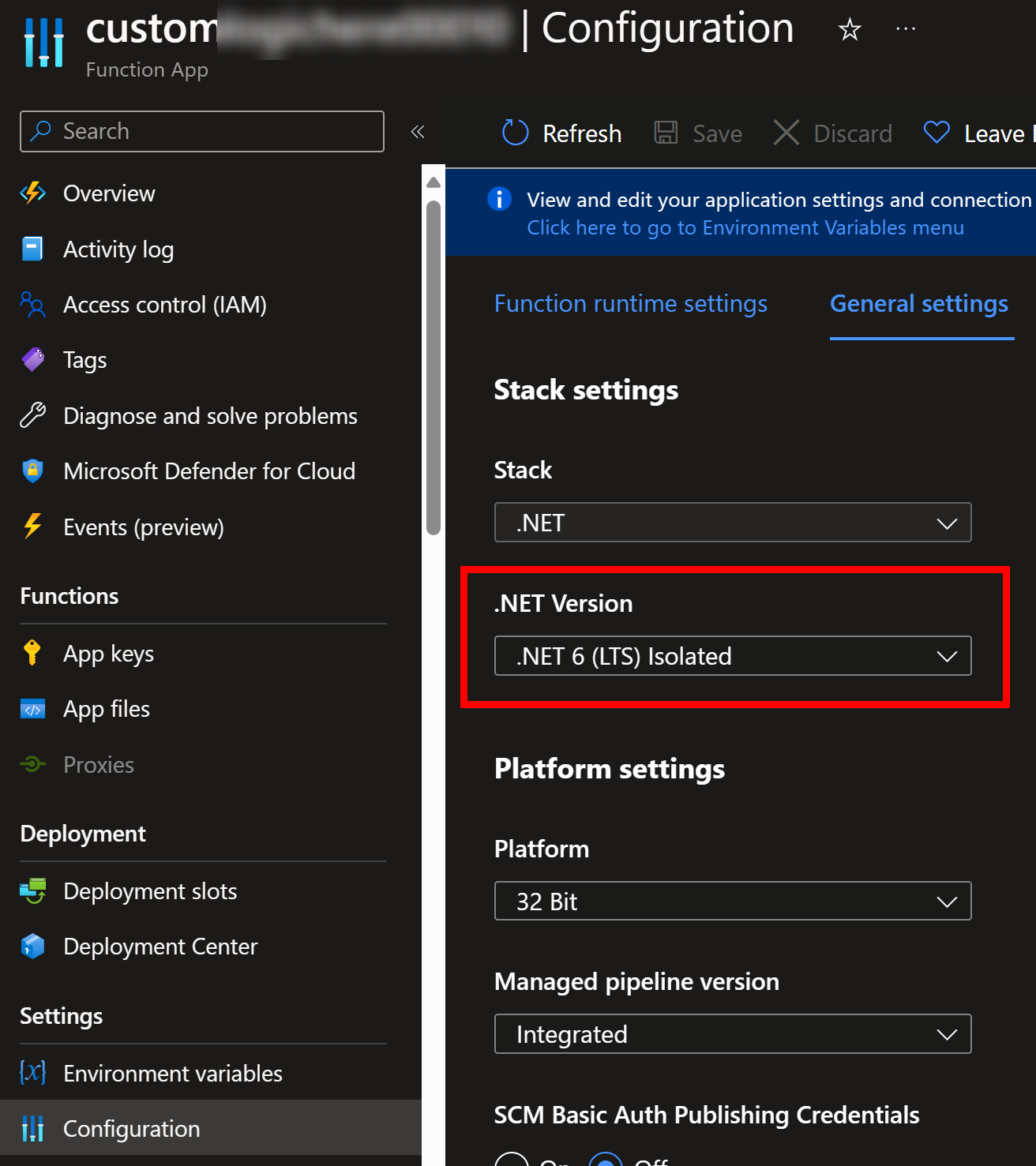The height and width of the screenshot is (1166, 1036).
Task: Click the Deployment Center cube icon
Action: tap(32, 946)
